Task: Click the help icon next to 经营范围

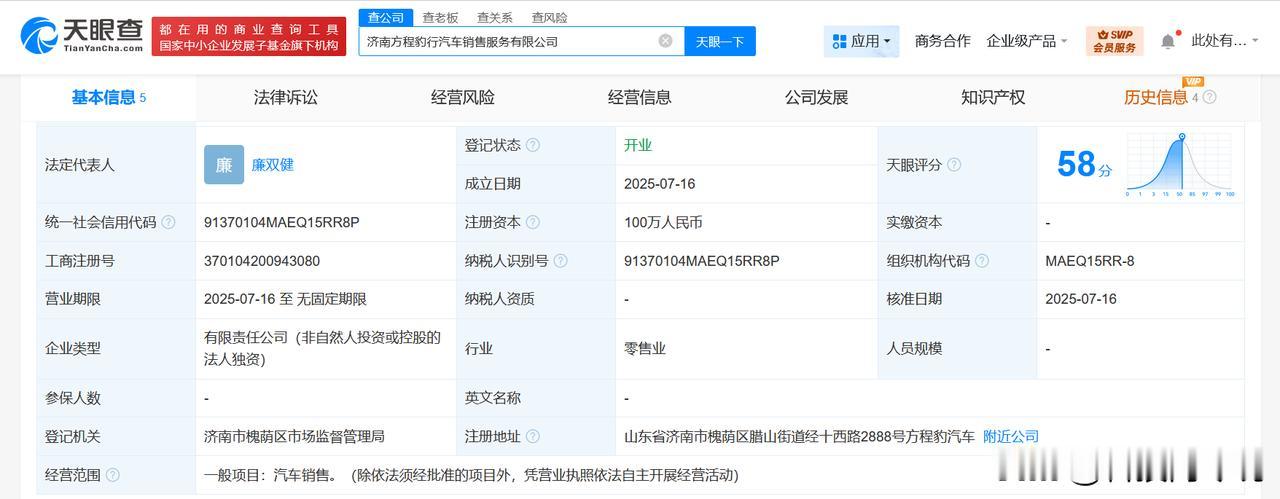Action: pyautogui.click(x=112, y=475)
